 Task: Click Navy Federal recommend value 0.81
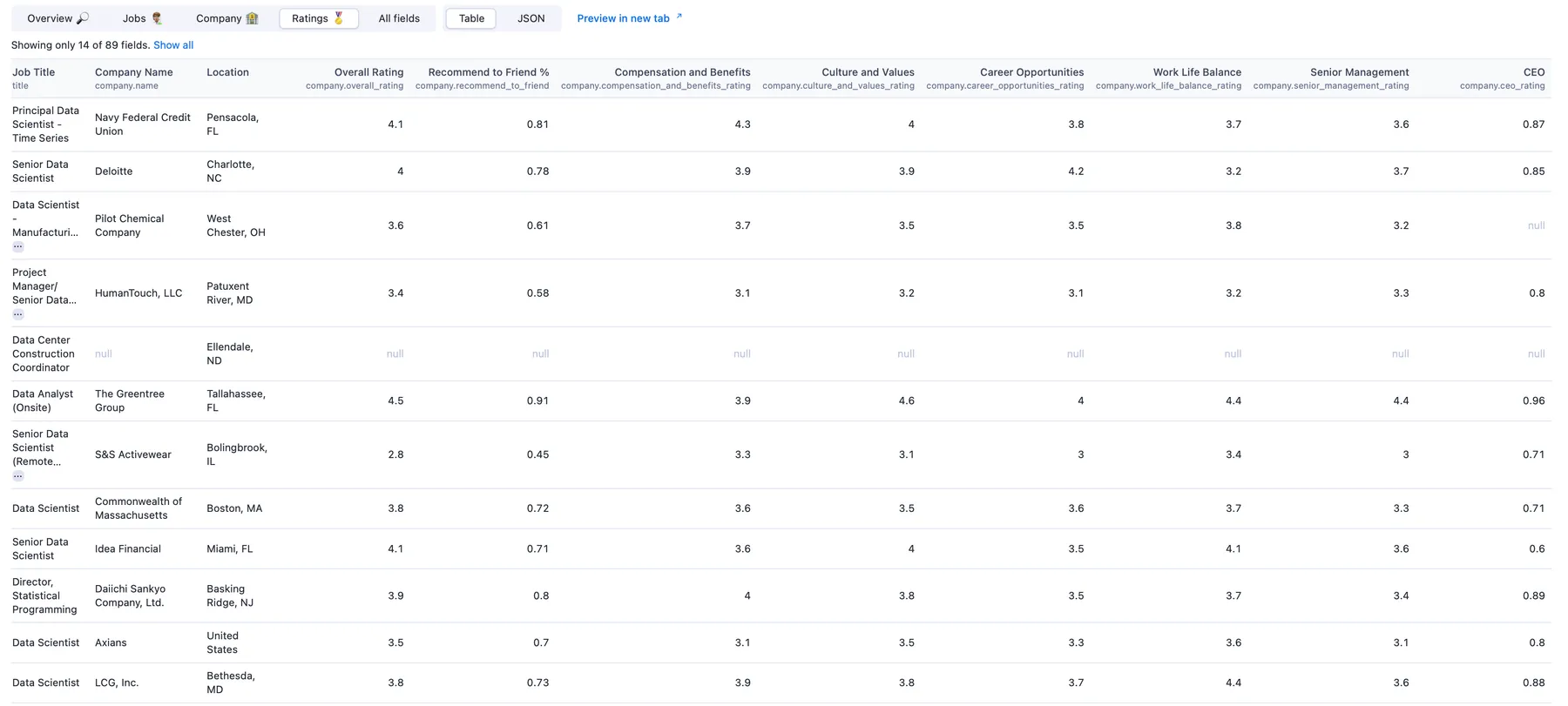pyautogui.click(x=537, y=124)
